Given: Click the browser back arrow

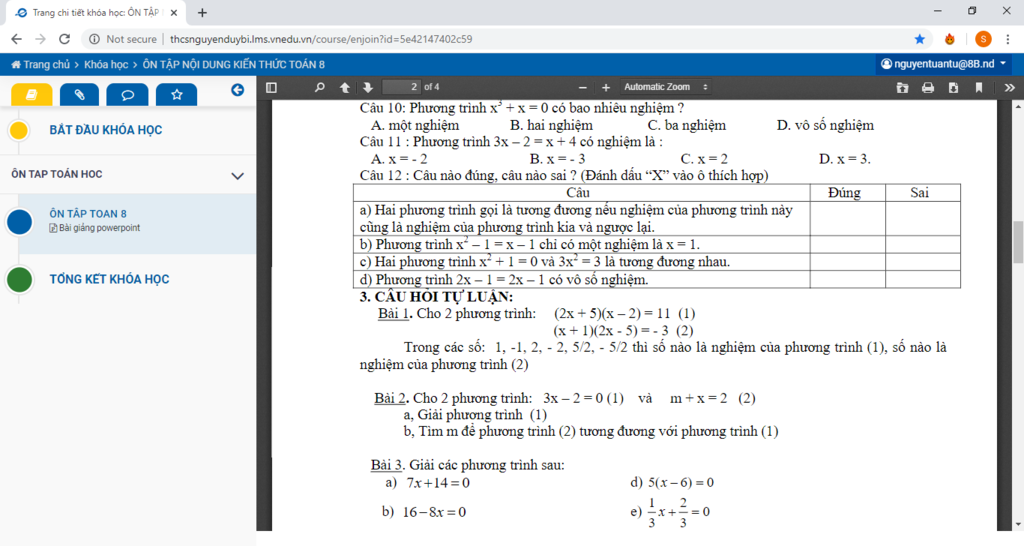Looking at the screenshot, I should [x=16, y=39].
